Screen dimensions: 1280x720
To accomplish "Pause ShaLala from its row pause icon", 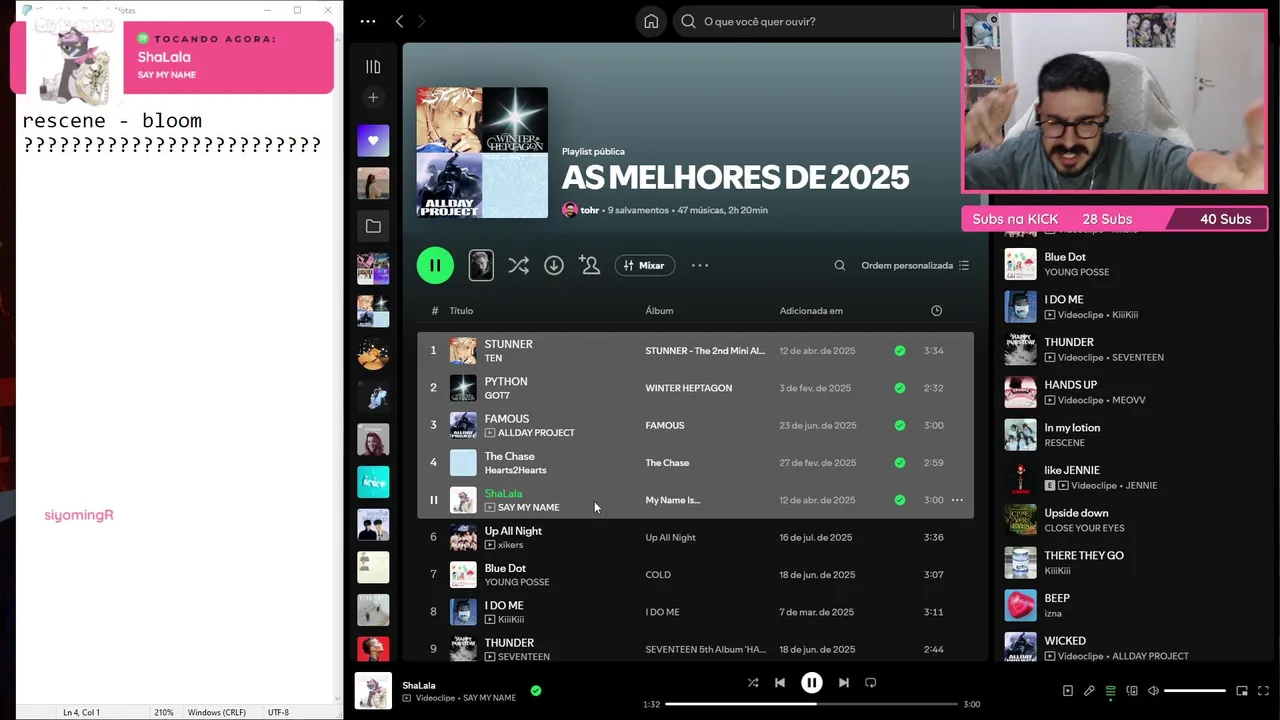I will click(434, 500).
